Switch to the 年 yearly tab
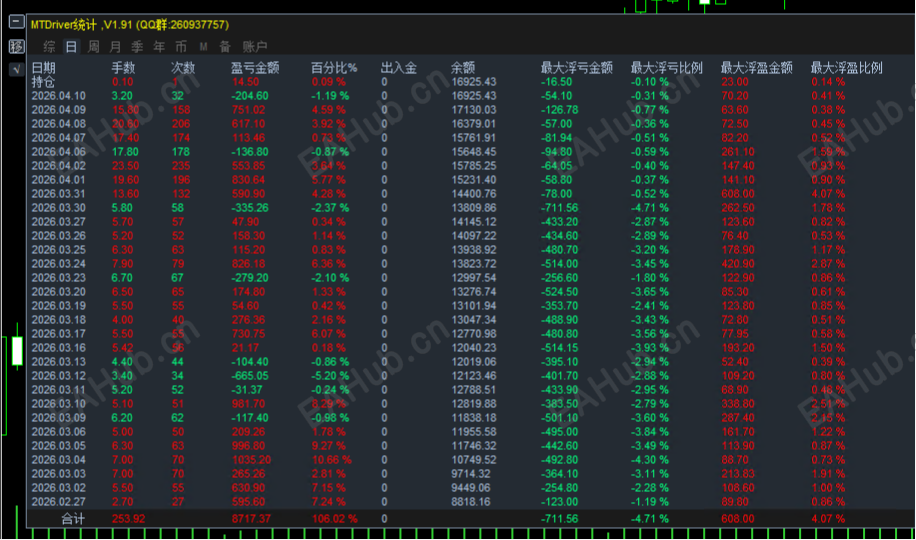This screenshot has width=916, height=540. coord(159,47)
